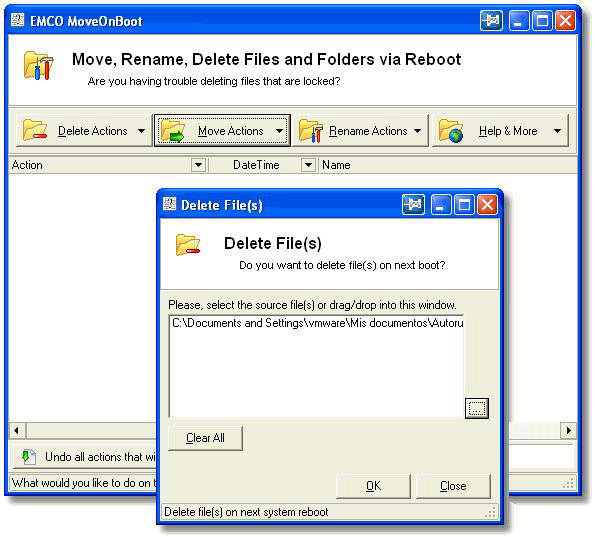
Task: Click Close in the Delete File(s) dialog
Action: pos(453,486)
